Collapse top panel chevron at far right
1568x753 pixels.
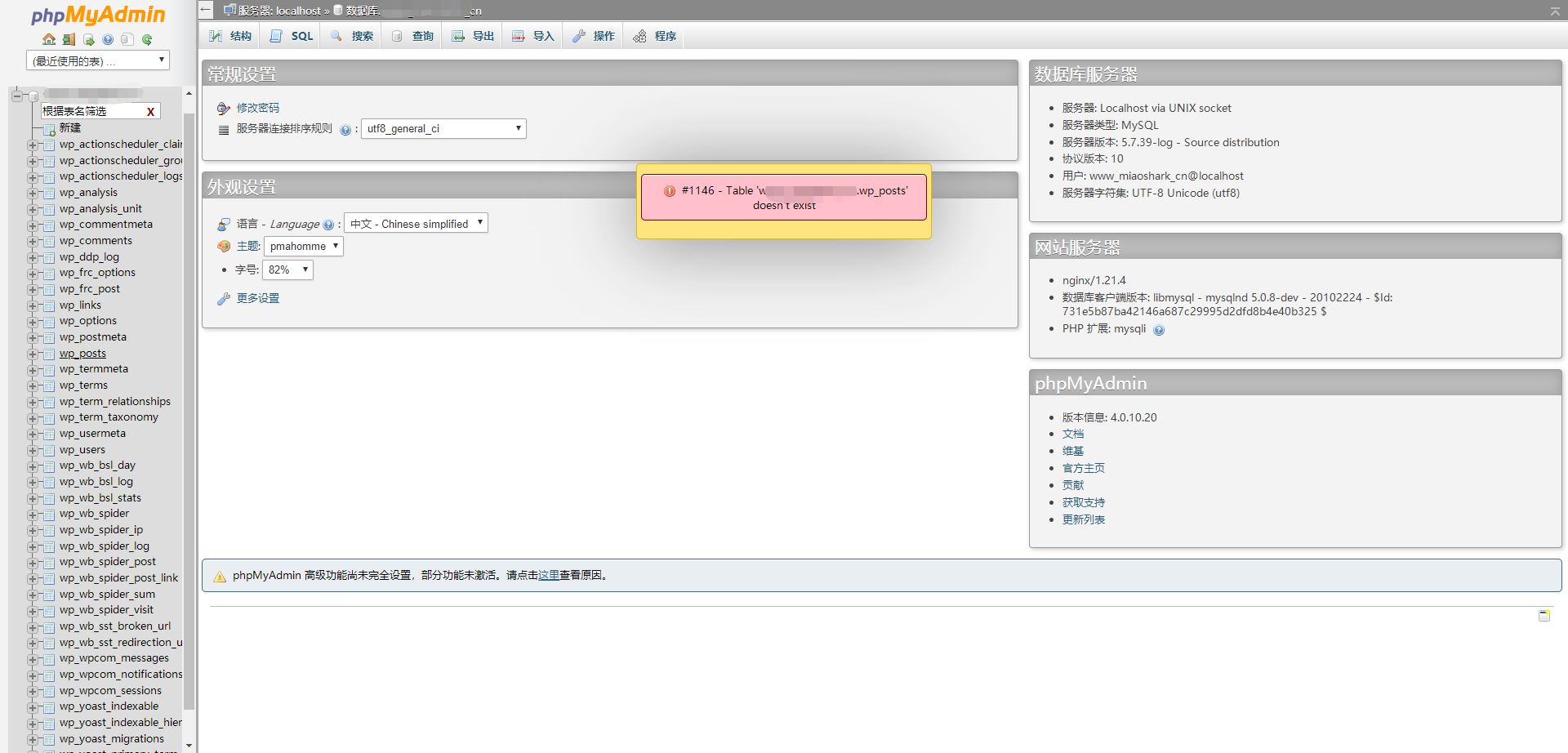1555,11
